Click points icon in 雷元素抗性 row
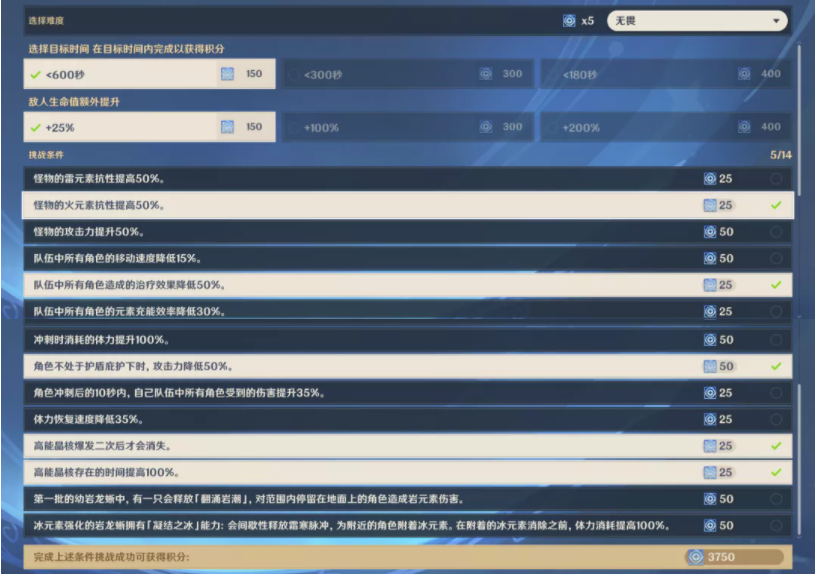The height and width of the screenshot is (574, 815). [x=710, y=179]
